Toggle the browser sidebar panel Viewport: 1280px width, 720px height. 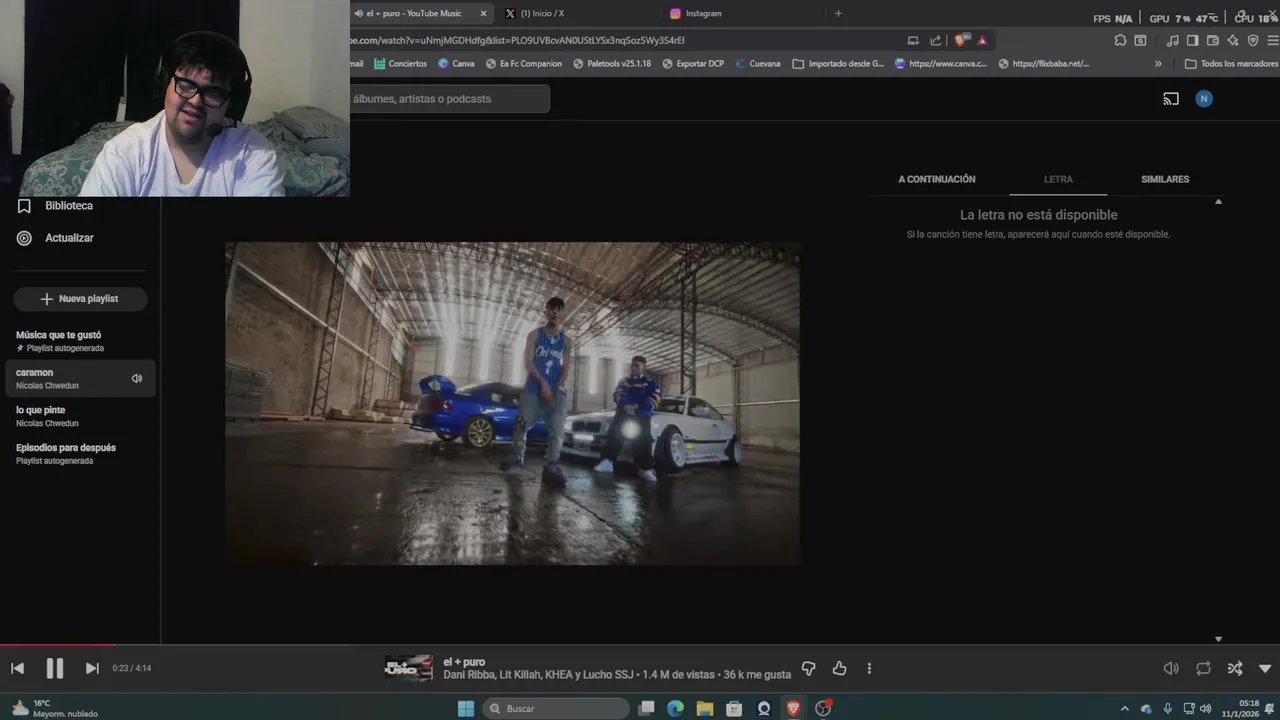tap(1192, 40)
